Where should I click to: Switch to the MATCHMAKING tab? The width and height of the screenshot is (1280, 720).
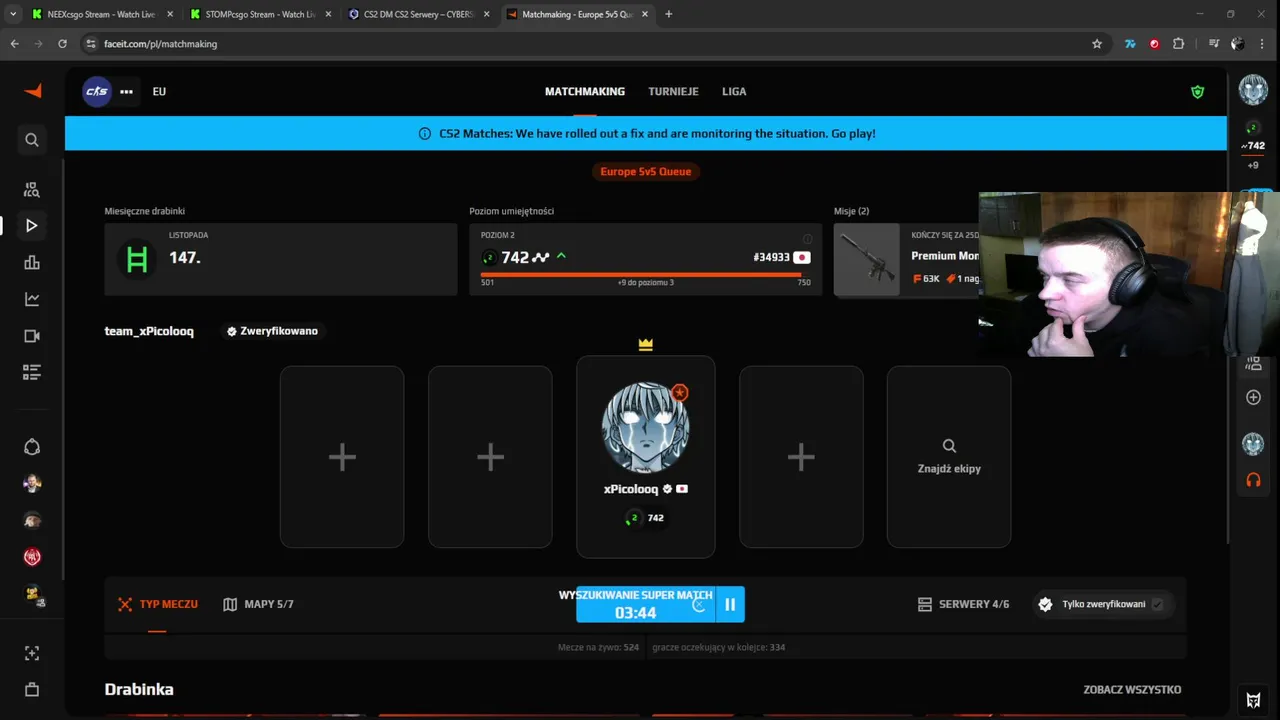click(x=585, y=91)
